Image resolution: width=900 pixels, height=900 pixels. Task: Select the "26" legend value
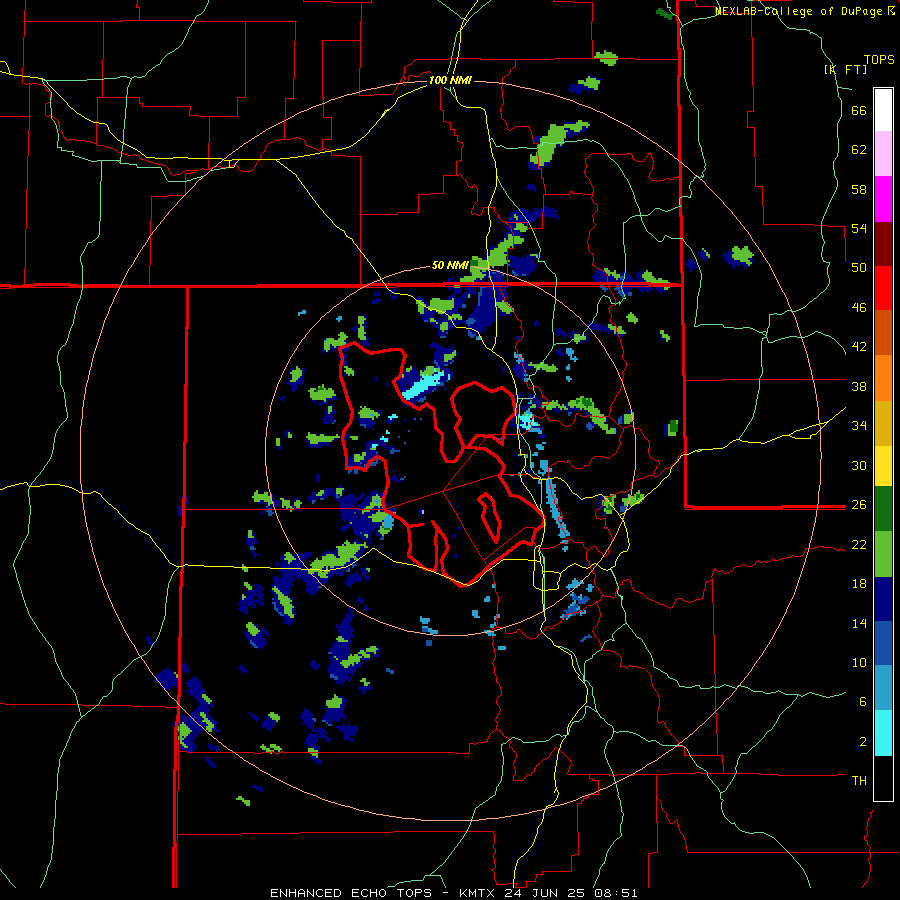click(859, 505)
